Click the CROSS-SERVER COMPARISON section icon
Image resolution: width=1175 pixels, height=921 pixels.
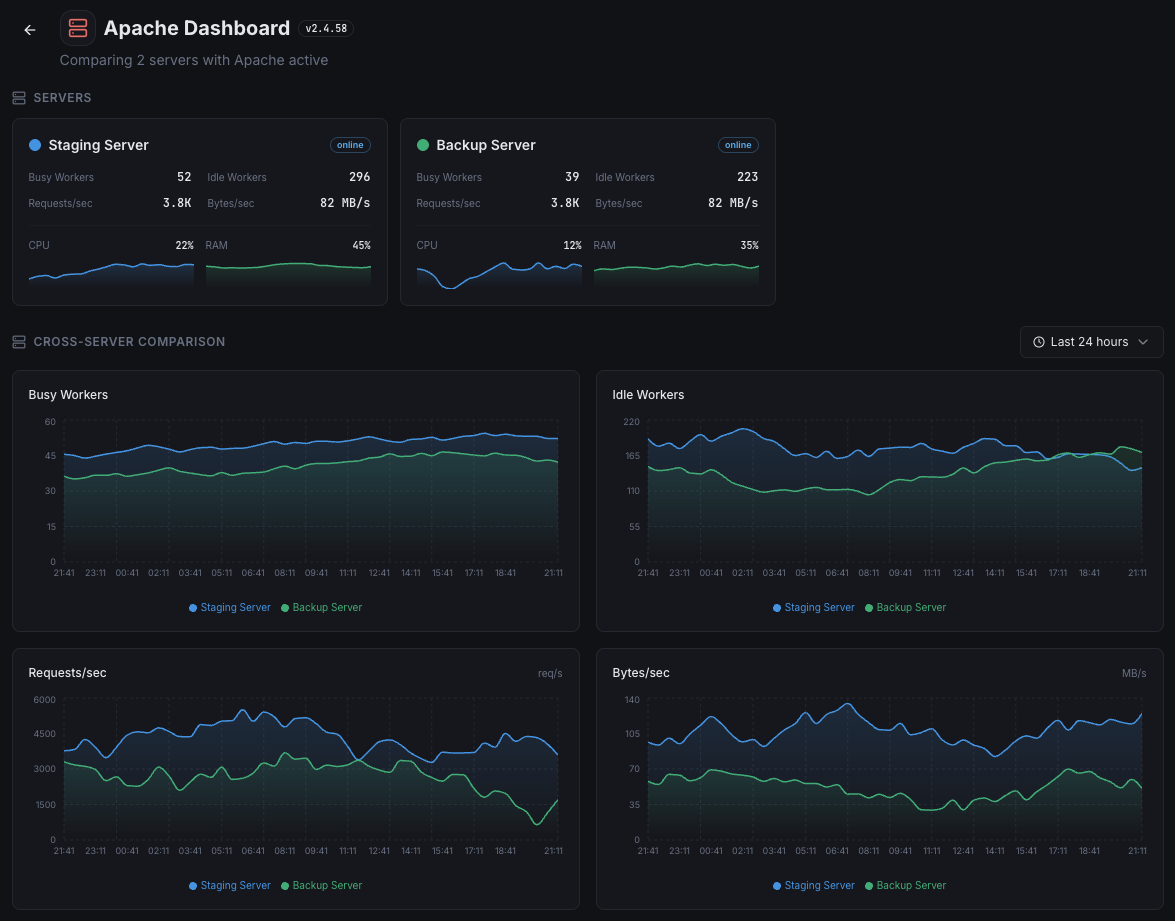coord(18,341)
